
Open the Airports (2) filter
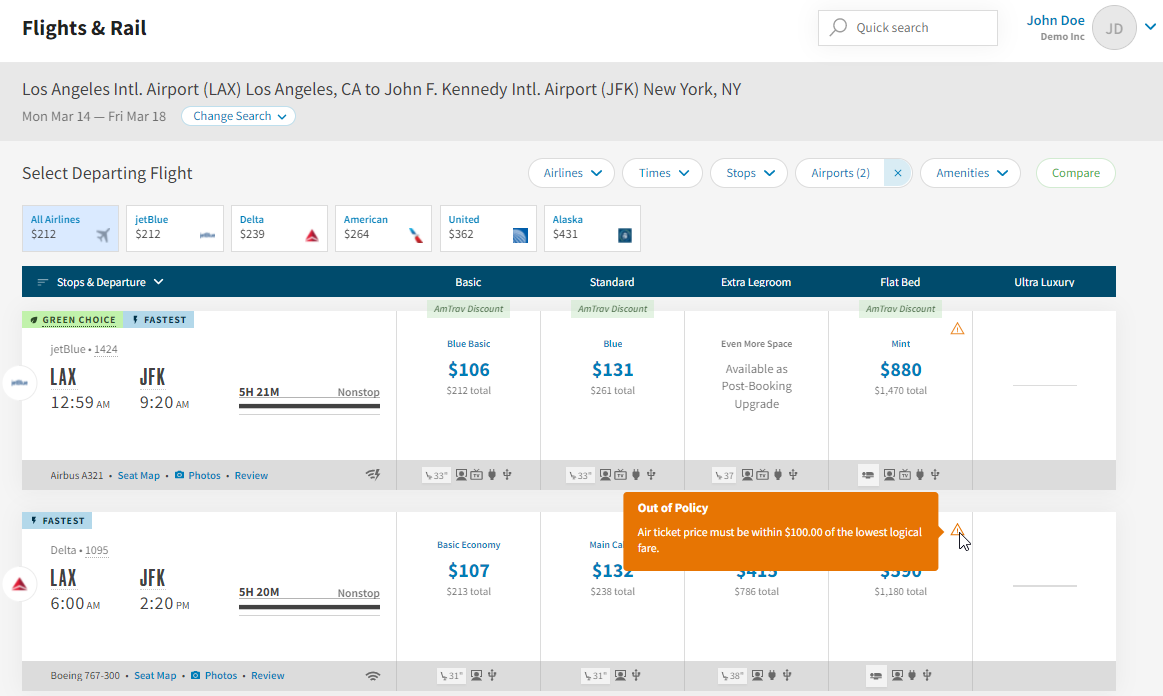(x=840, y=173)
